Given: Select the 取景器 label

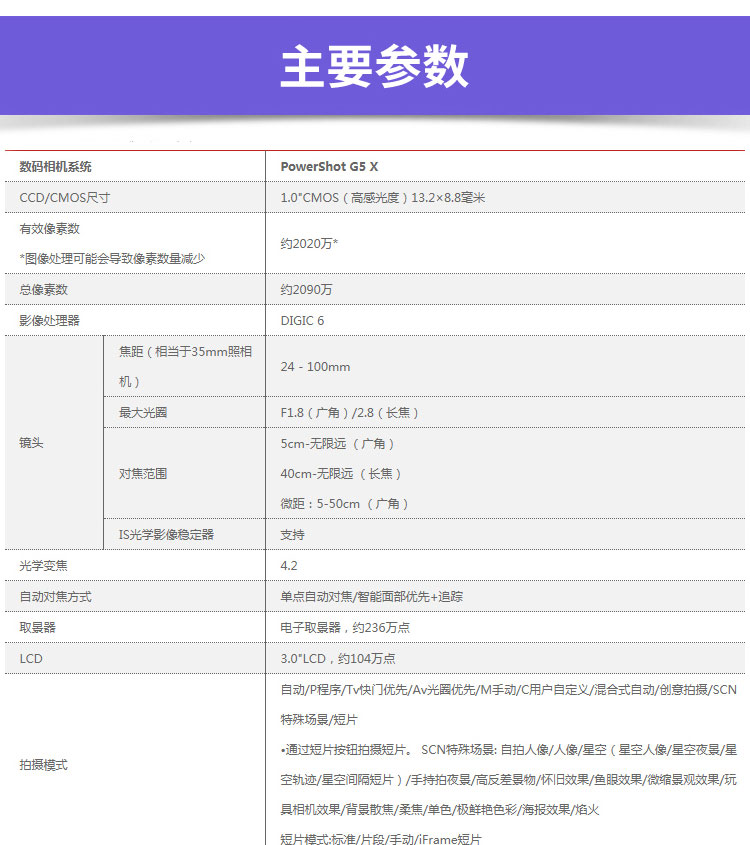Looking at the screenshot, I should click(x=38, y=627).
